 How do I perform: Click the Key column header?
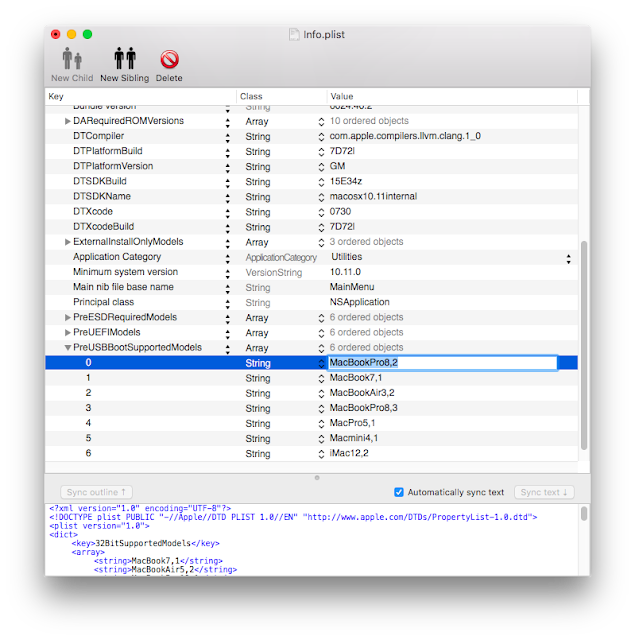(141, 97)
